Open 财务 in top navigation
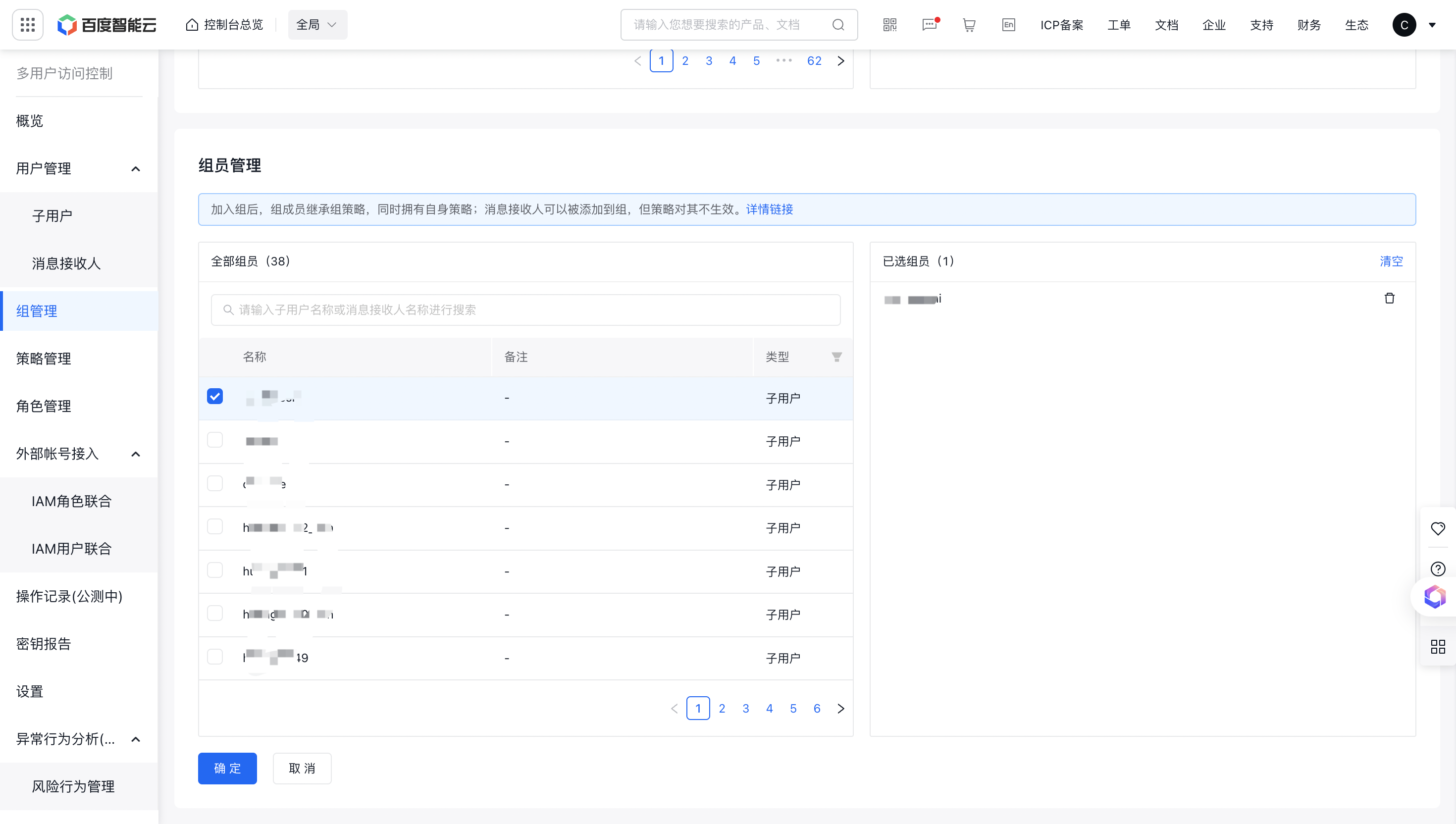1456x824 pixels. pyautogui.click(x=1309, y=25)
